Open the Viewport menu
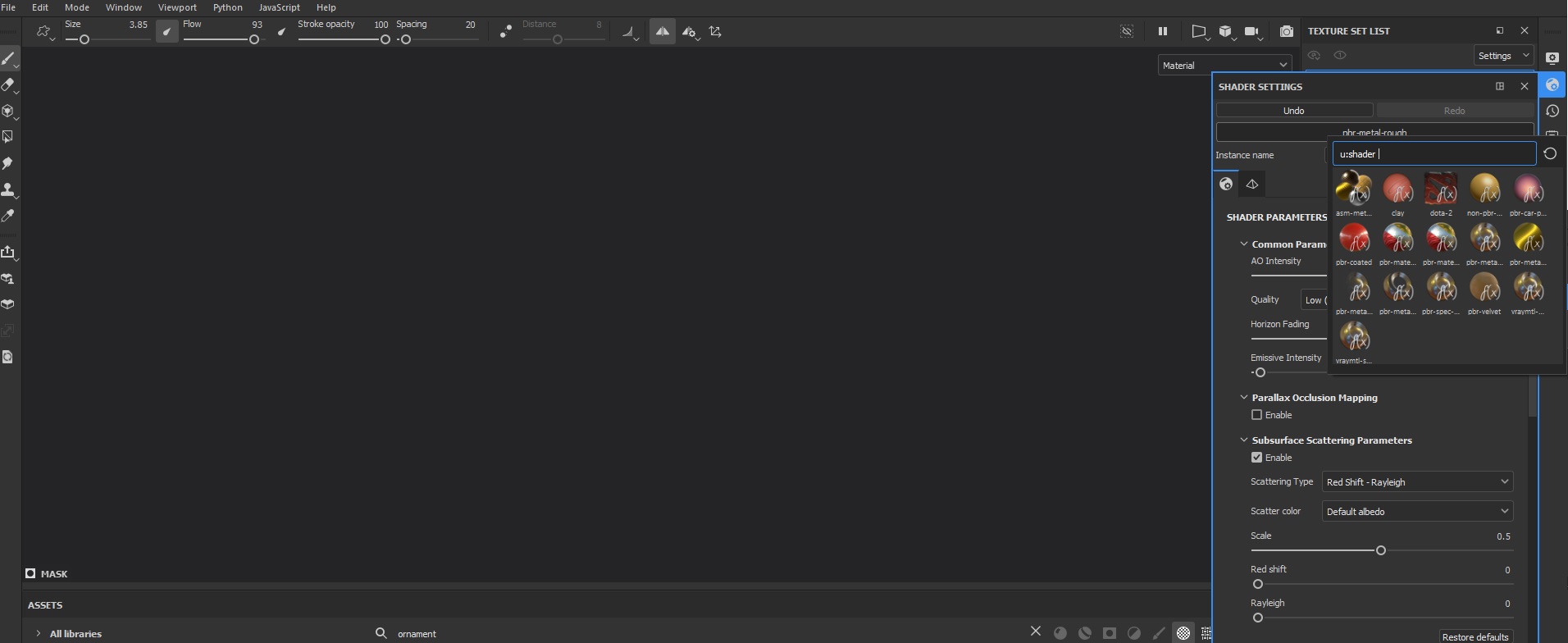 pos(177,7)
